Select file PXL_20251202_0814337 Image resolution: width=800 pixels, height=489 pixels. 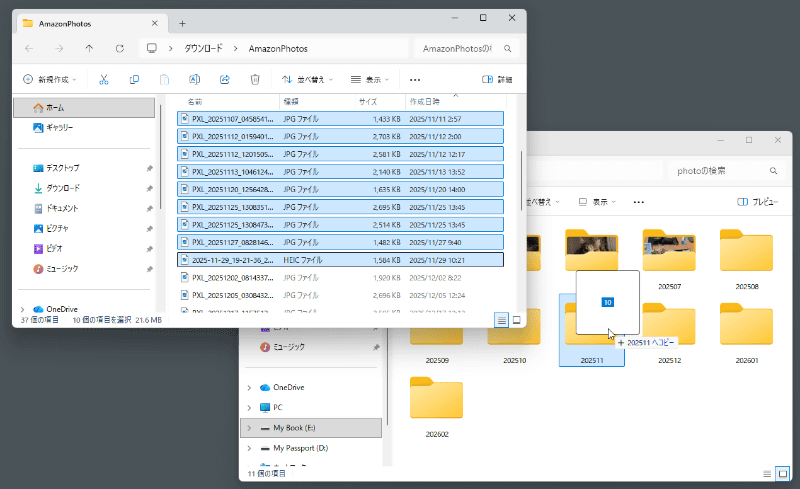tap(340, 278)
